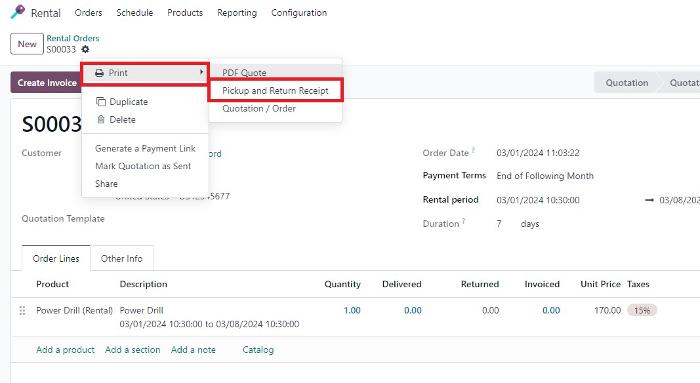Screen dimensions: 700x383
Task: Expand the Print submenu arrow
Action: click(201, 72)
